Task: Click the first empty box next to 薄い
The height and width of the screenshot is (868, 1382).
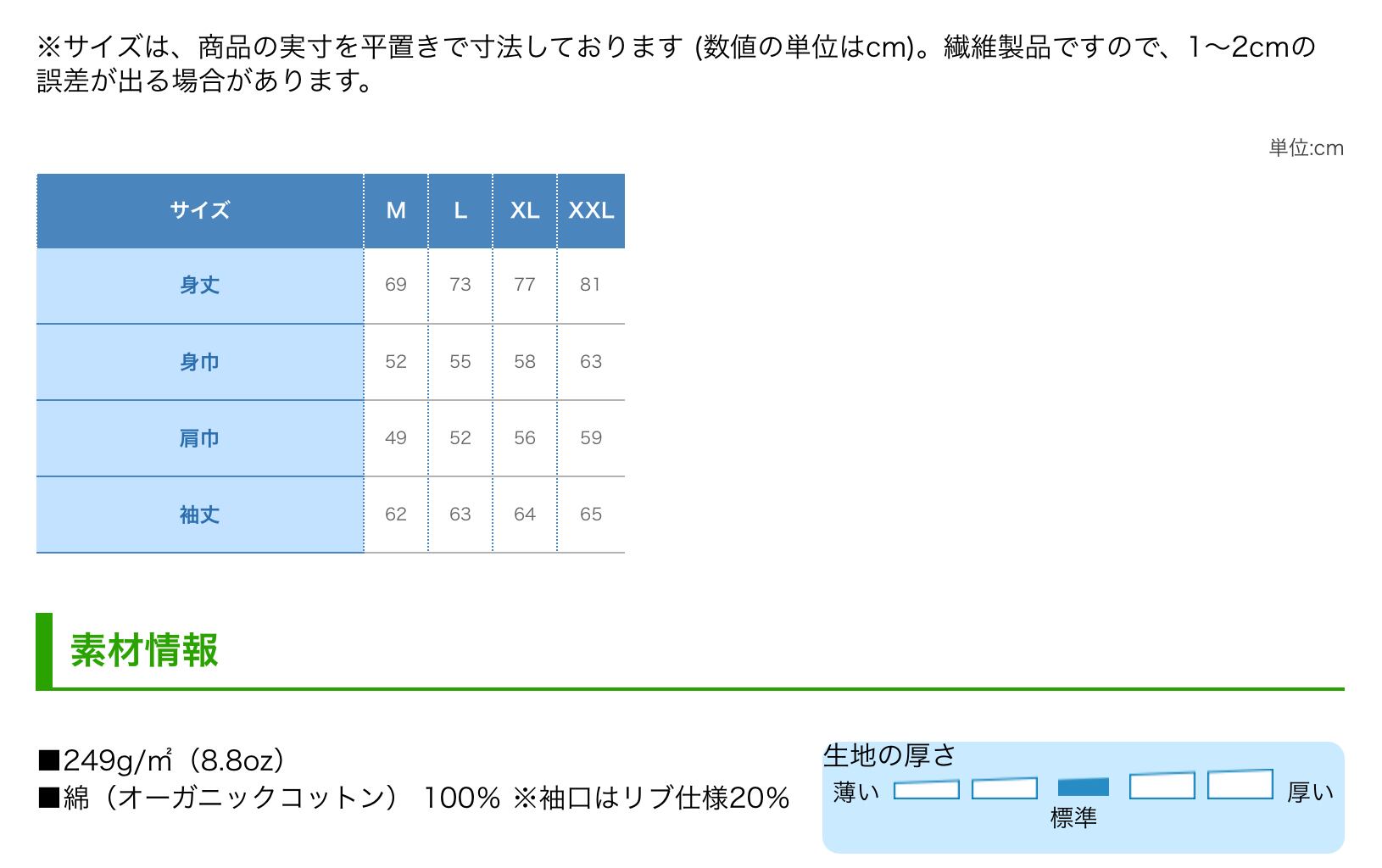Action: 927,790
